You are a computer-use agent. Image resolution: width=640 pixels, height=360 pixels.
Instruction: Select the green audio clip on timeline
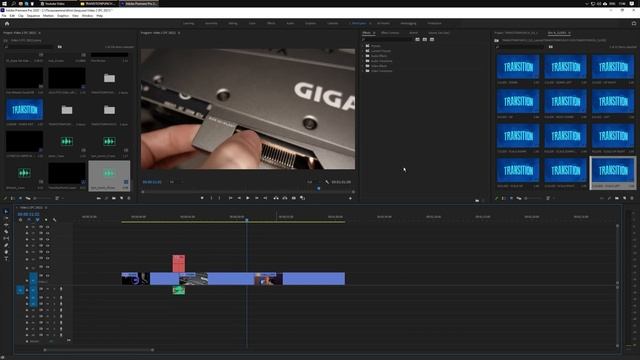click(x=178, y=290)
